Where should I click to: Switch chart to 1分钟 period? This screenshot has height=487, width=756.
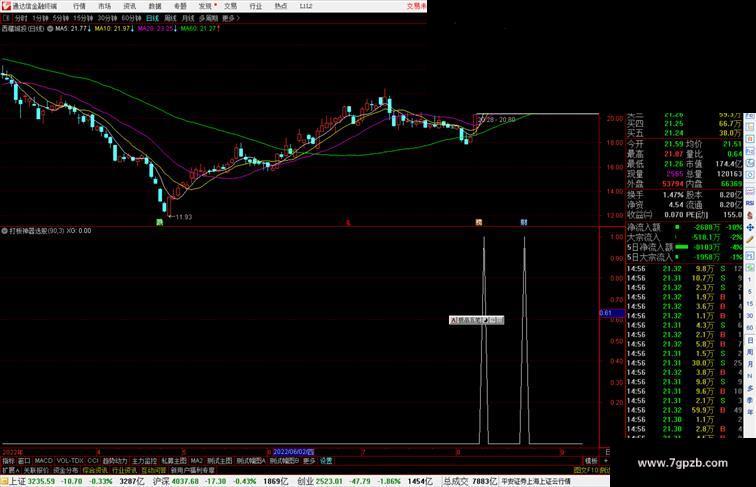point(40,18)
